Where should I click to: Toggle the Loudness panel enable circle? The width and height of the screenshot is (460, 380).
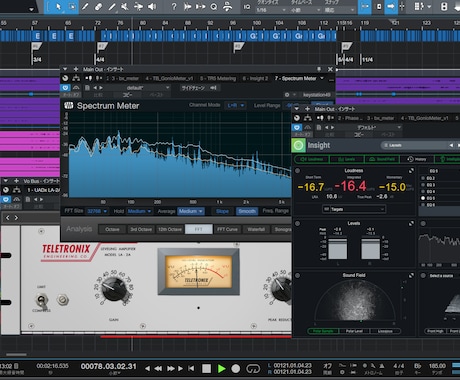pyautogui.click(x=298, y=171)
